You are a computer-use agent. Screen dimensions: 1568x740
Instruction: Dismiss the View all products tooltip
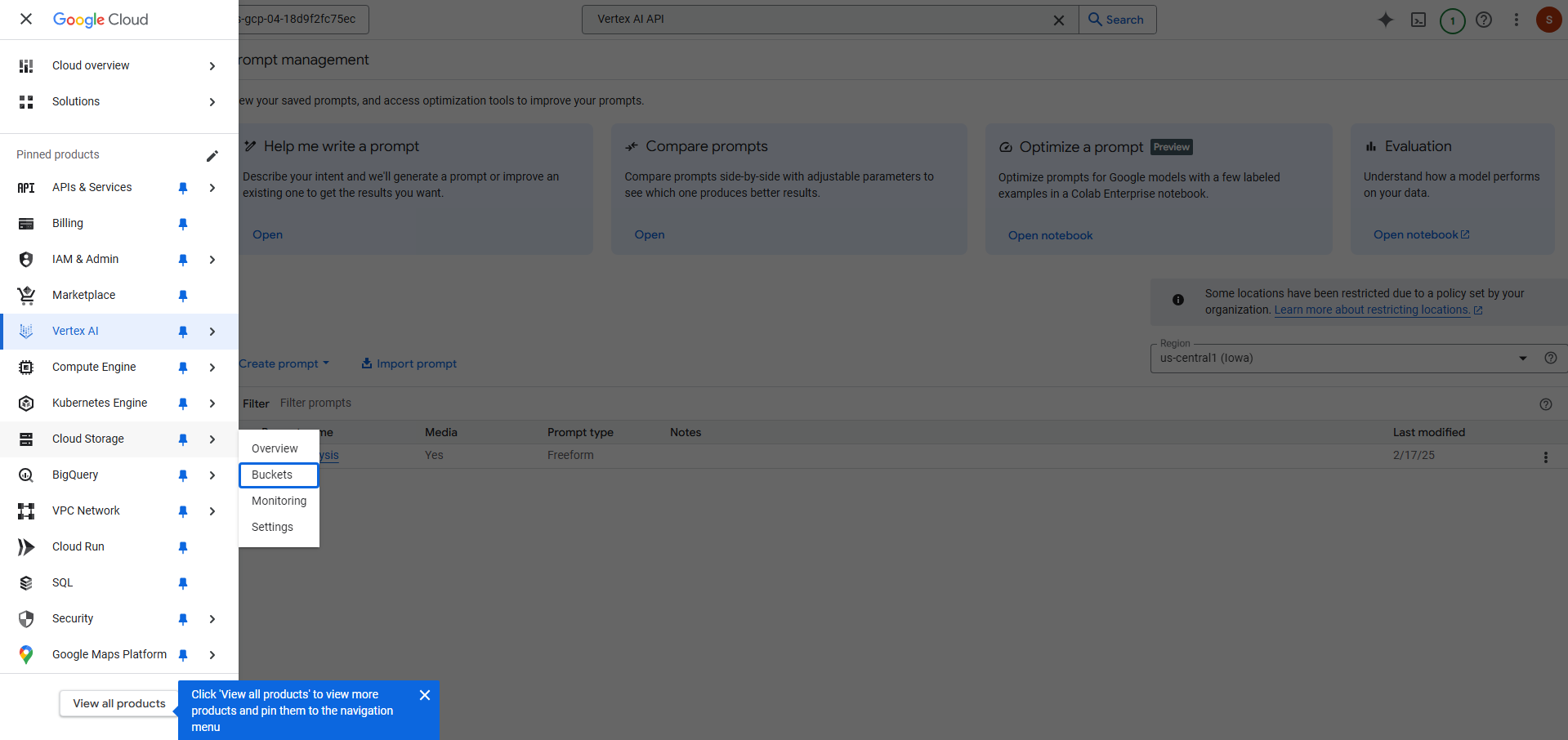(x=425, y=695)
